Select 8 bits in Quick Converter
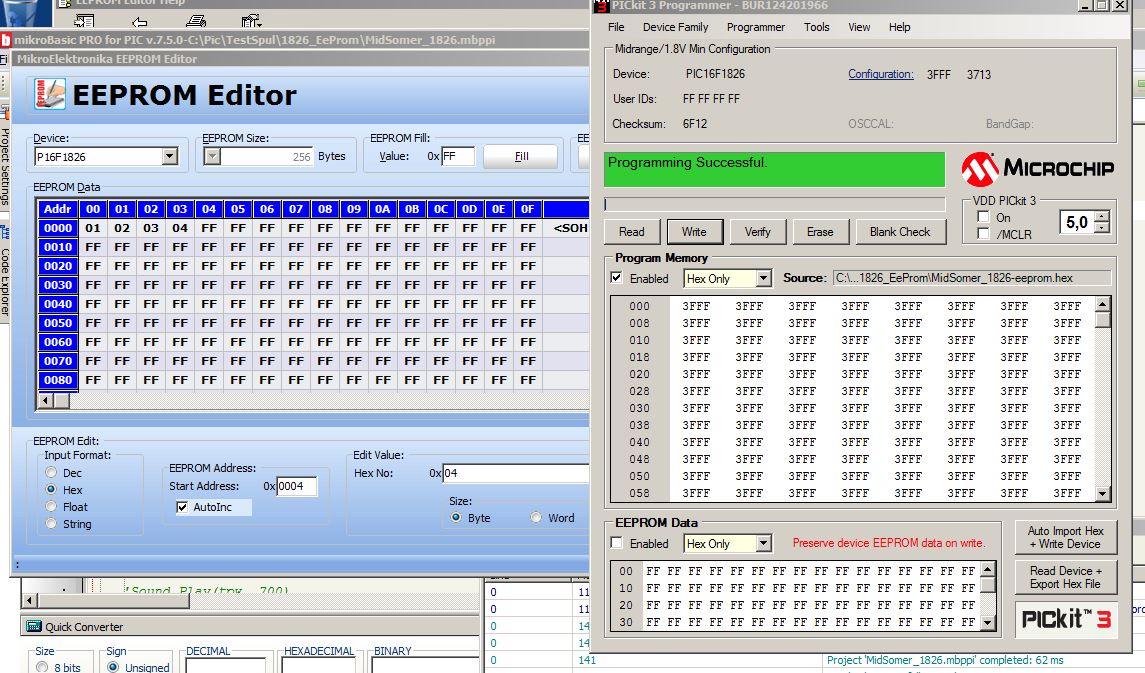 [42, 666]
